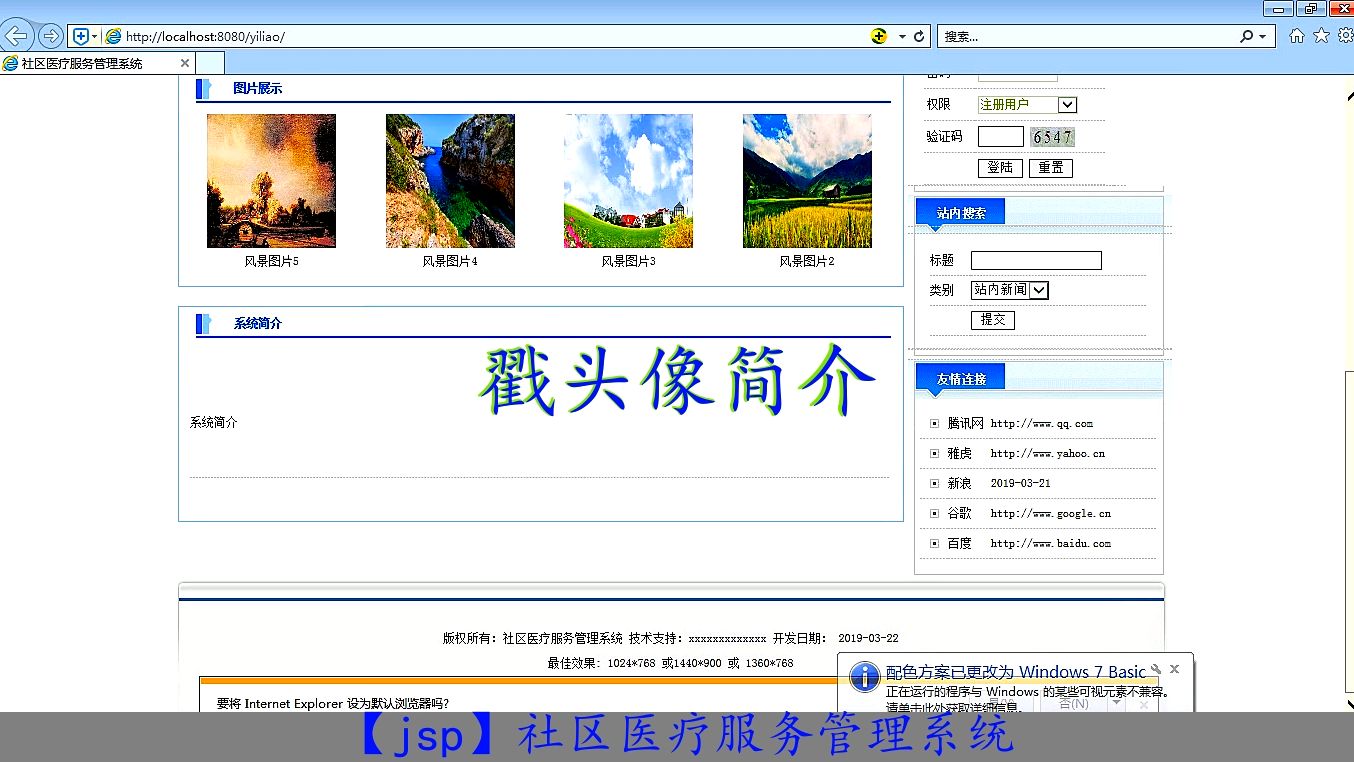Click the 系统简介 section heading

[258, 324]
